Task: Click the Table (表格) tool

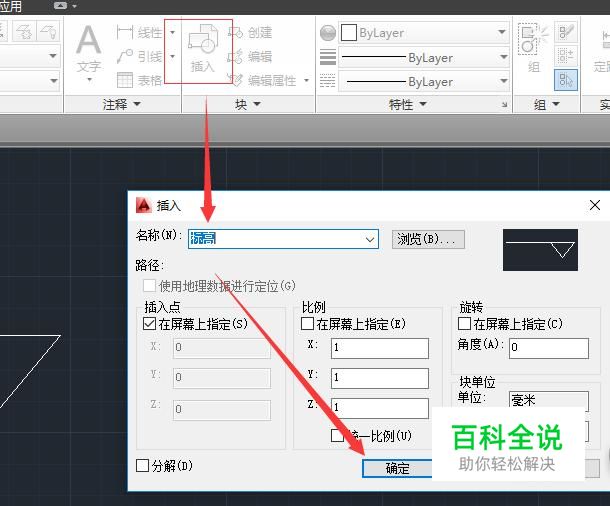Action: pos(139,81)
